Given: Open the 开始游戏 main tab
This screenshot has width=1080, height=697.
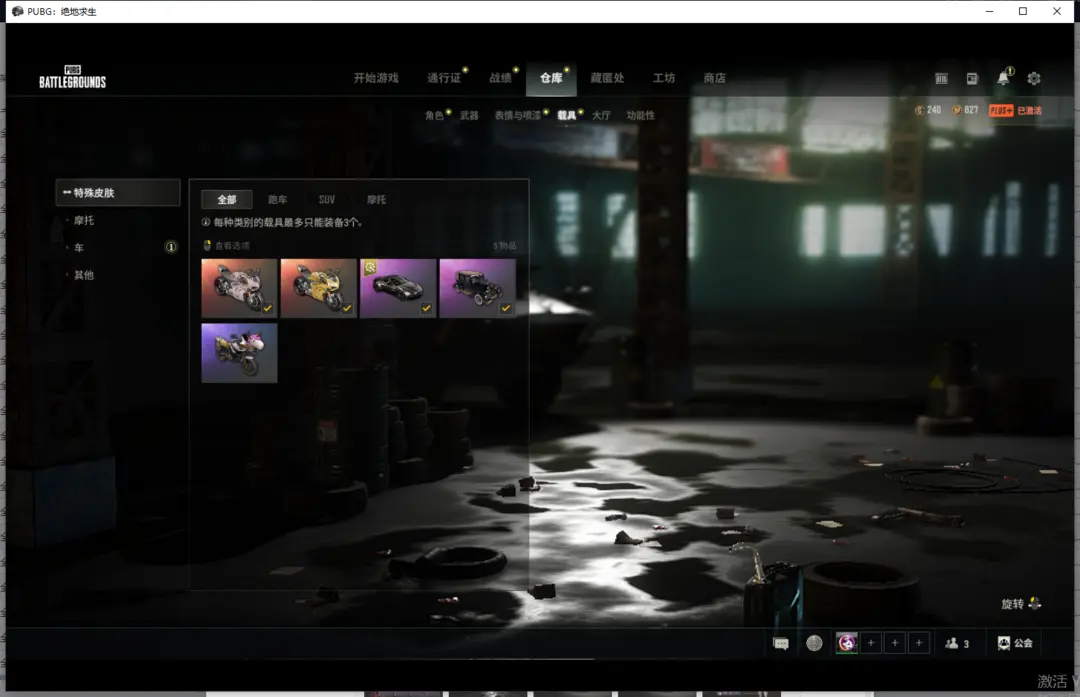Looking at the screenshot, I should click(376, 78).
